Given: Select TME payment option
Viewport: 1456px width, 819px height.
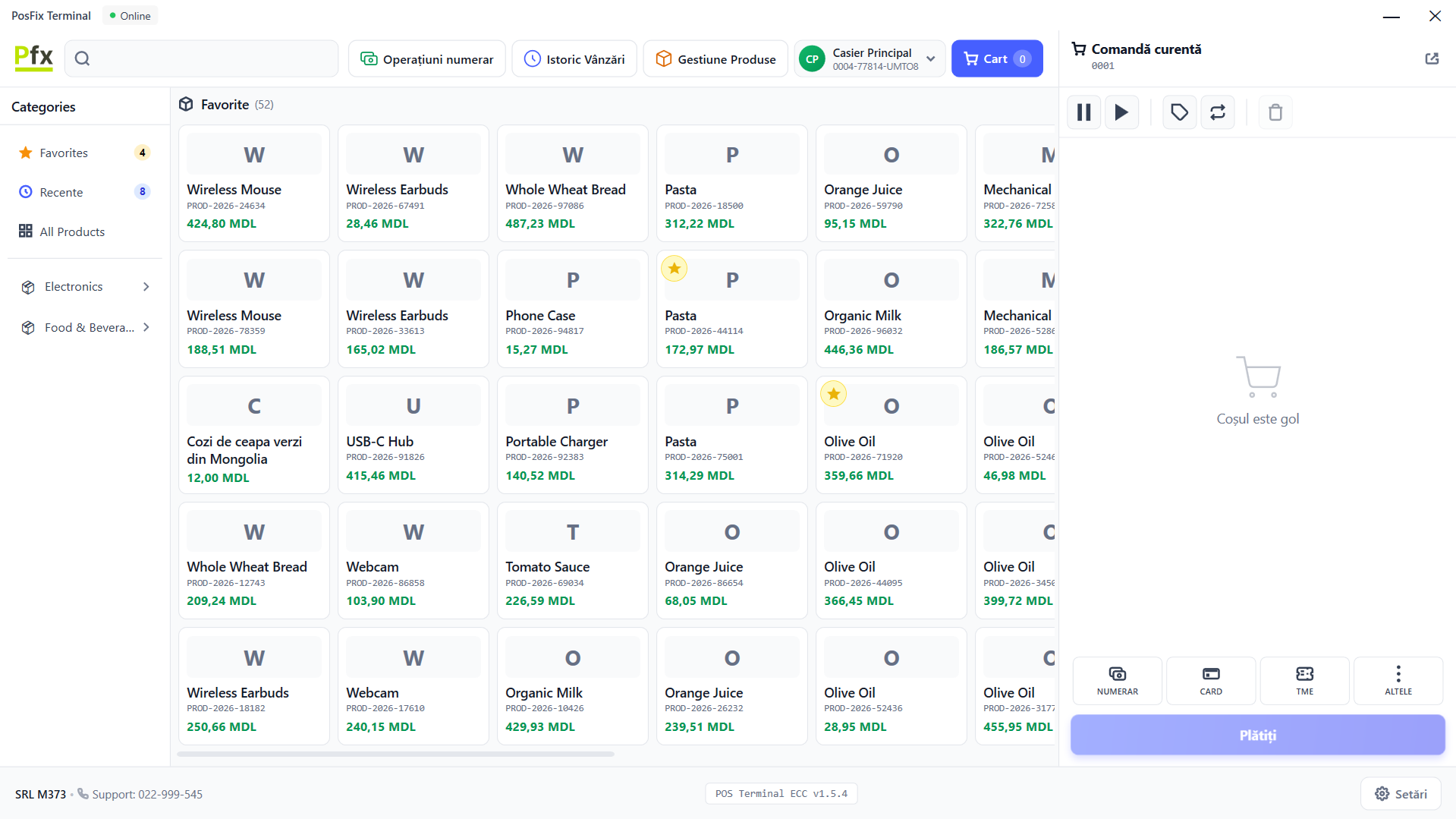Looking at the screenshot, I should click(x=1304, y=680).
